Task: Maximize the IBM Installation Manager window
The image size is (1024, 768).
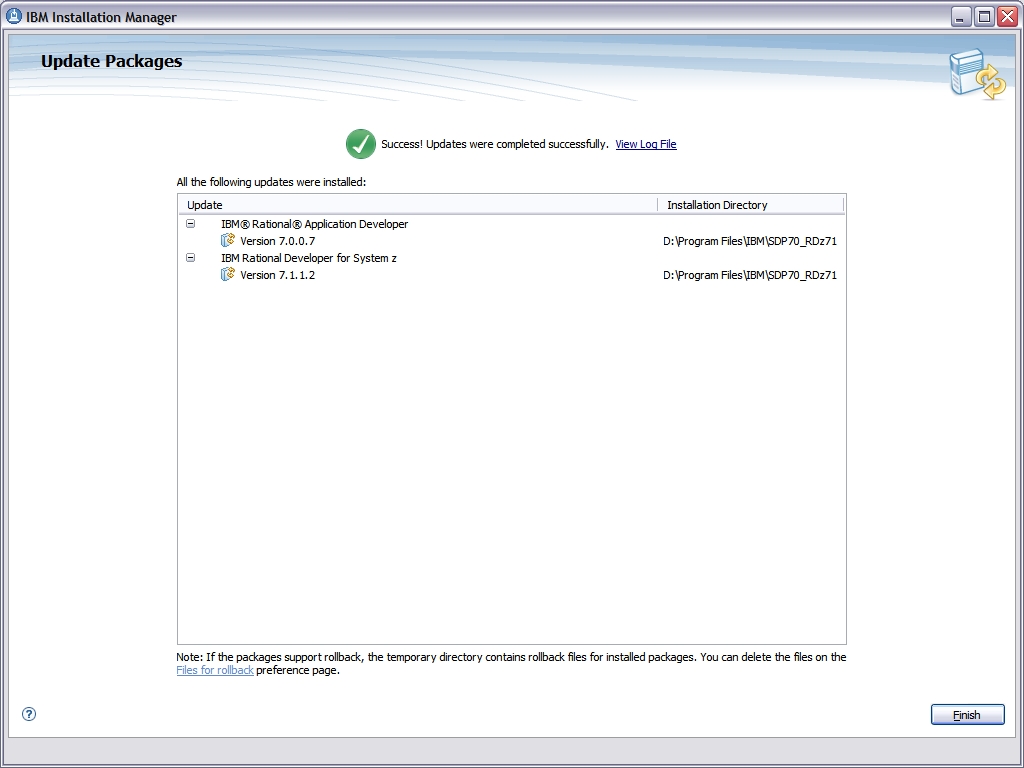Action: [984, 17]
